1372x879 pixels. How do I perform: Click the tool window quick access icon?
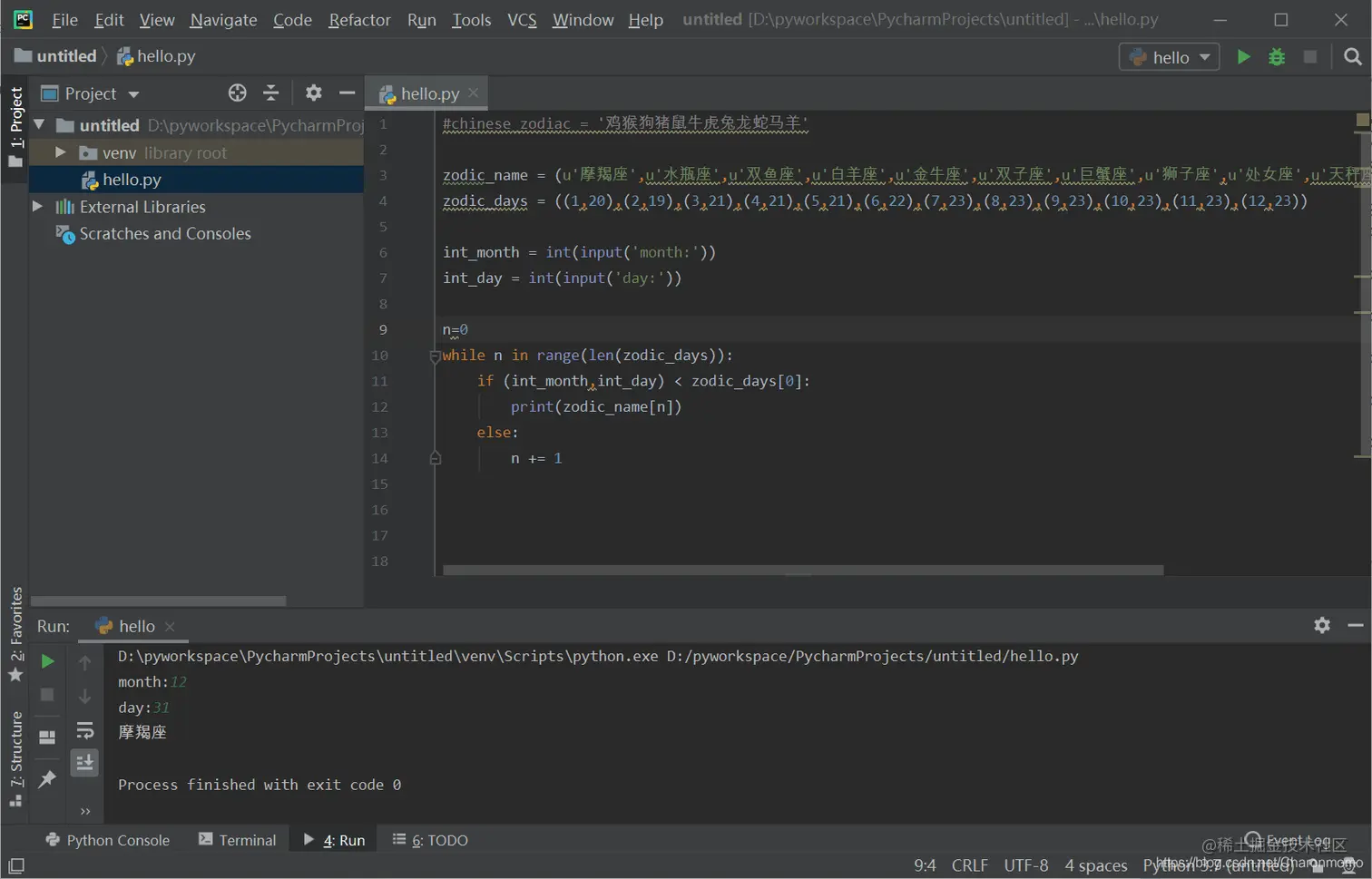[15, 865]
